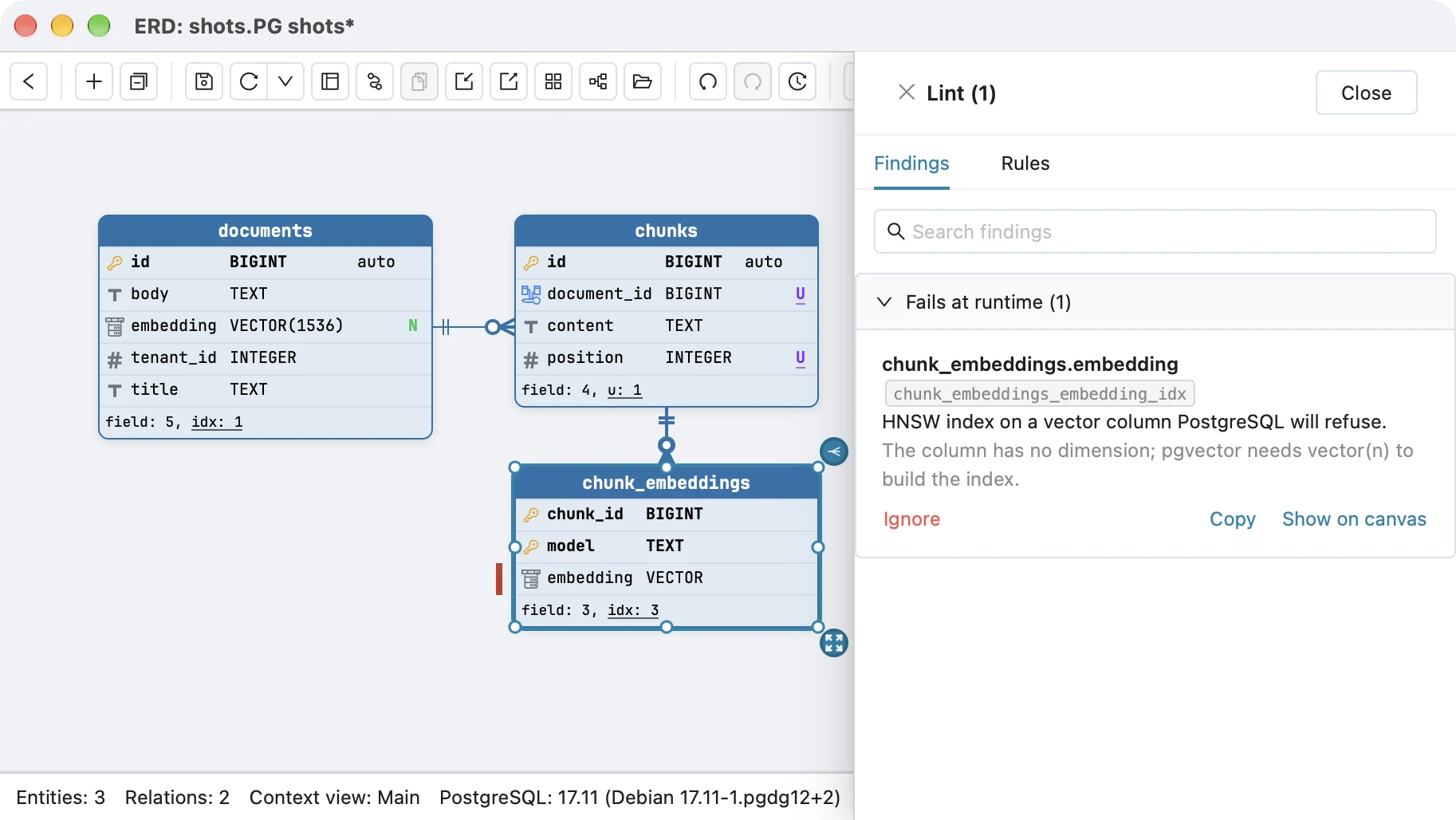Click Show on canvas link
The image size is (1456, 820).
pyautogui.click(x=1354, y=519)
